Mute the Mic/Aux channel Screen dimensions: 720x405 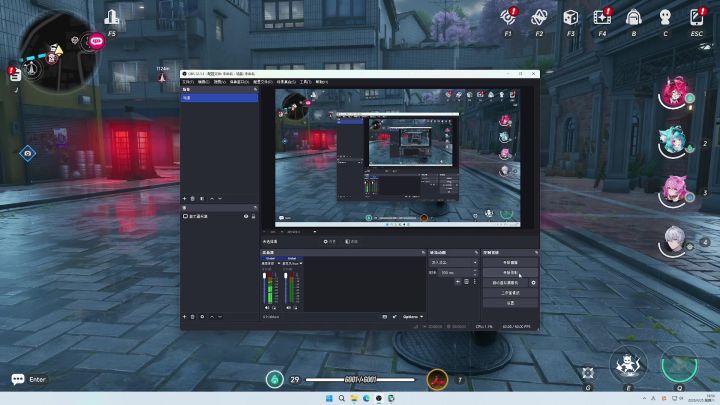289,308
